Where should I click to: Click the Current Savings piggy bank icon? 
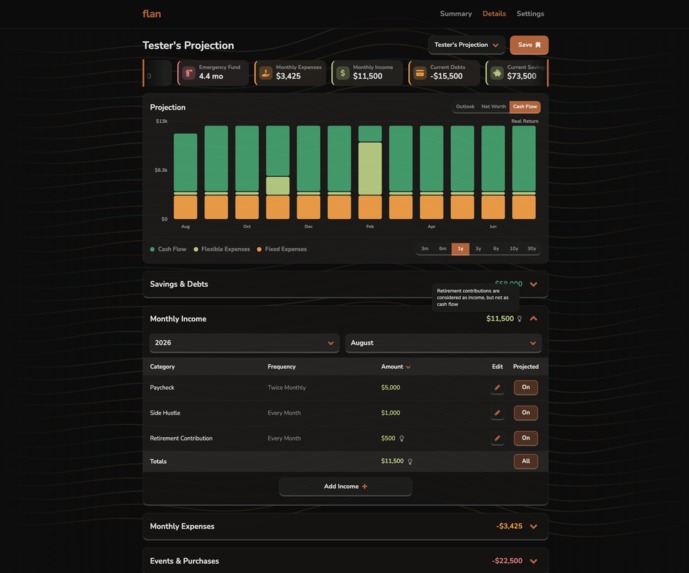pyautogui.click(x=497, y=73)
